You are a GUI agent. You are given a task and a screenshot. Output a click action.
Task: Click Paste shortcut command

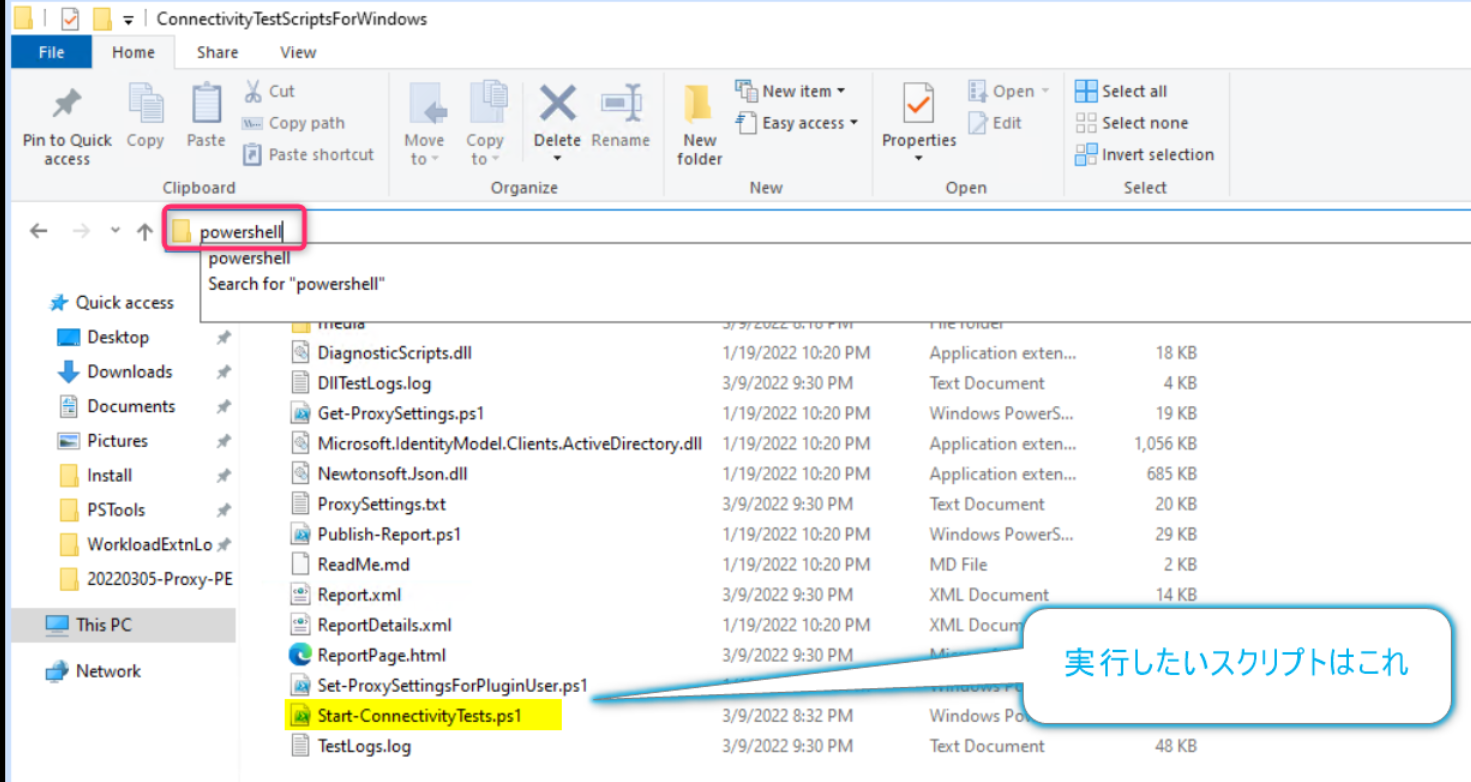[x=309, y=155]
